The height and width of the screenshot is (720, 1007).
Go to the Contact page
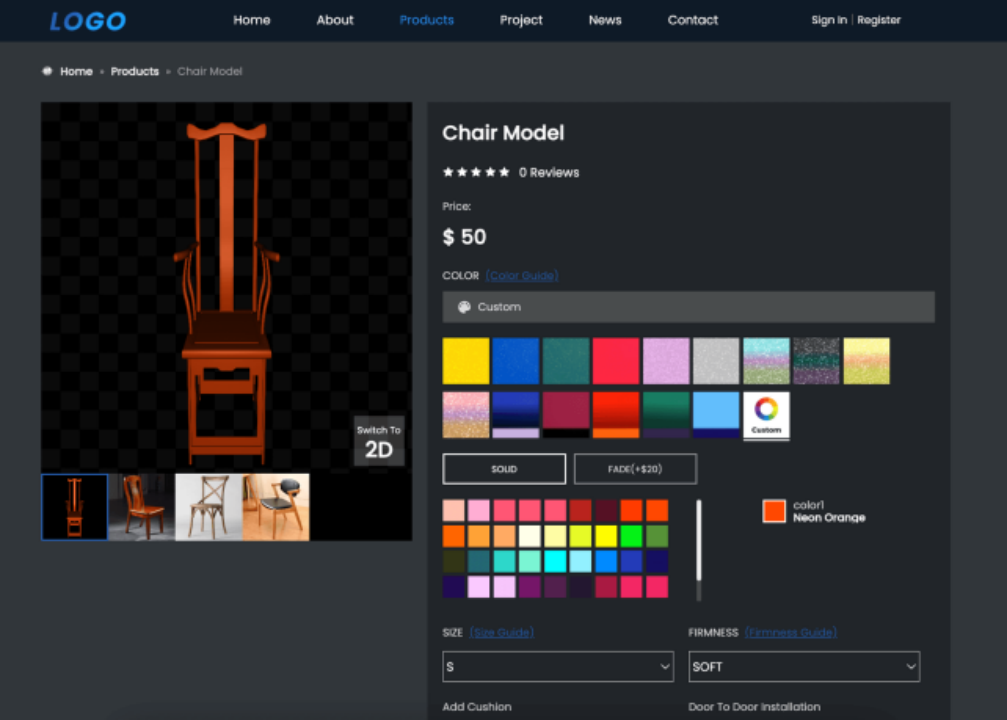pos(692,20)
